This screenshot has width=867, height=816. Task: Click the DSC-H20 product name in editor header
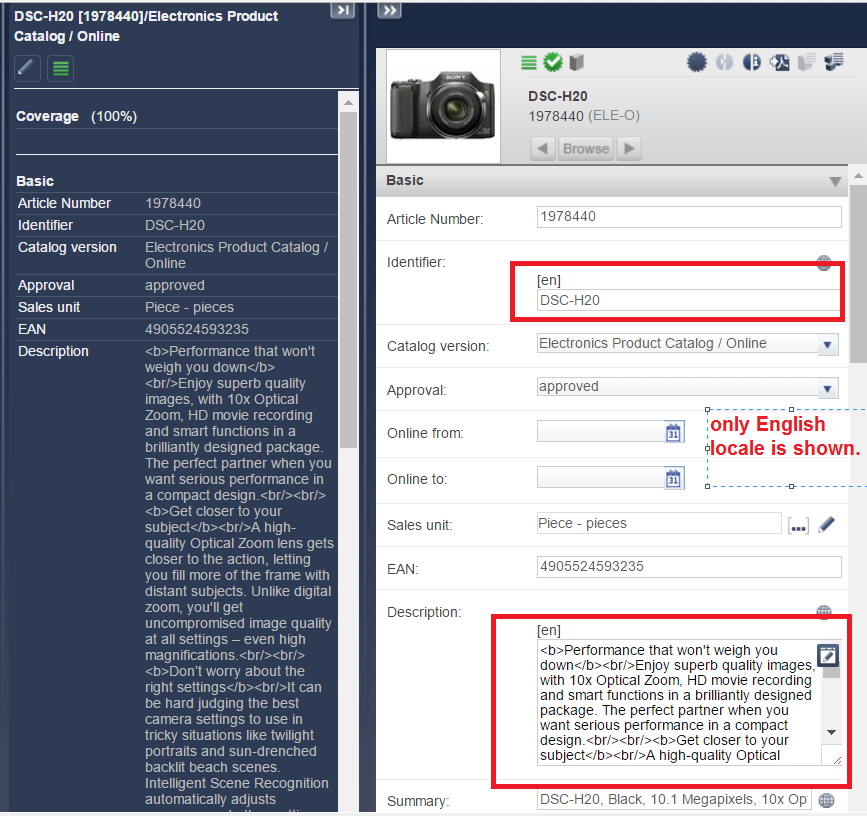(x=558, y=96)
